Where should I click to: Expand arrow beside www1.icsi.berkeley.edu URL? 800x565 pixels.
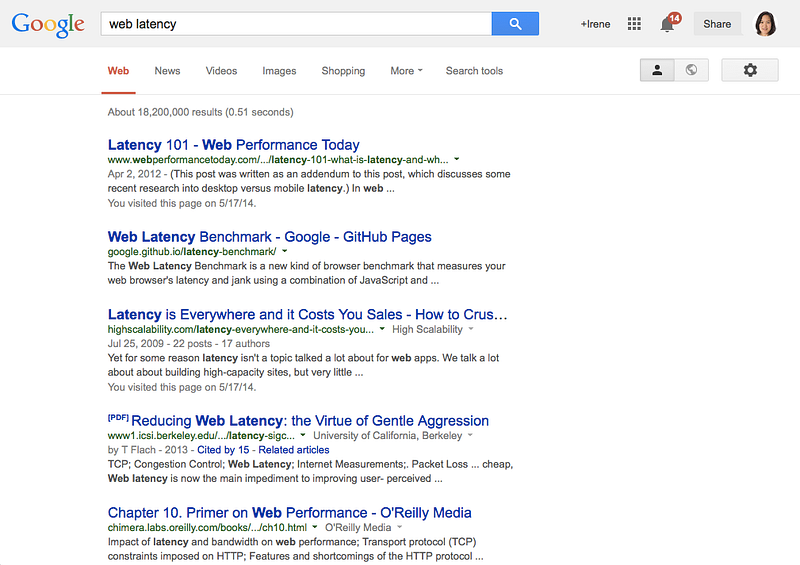[303, 435]
